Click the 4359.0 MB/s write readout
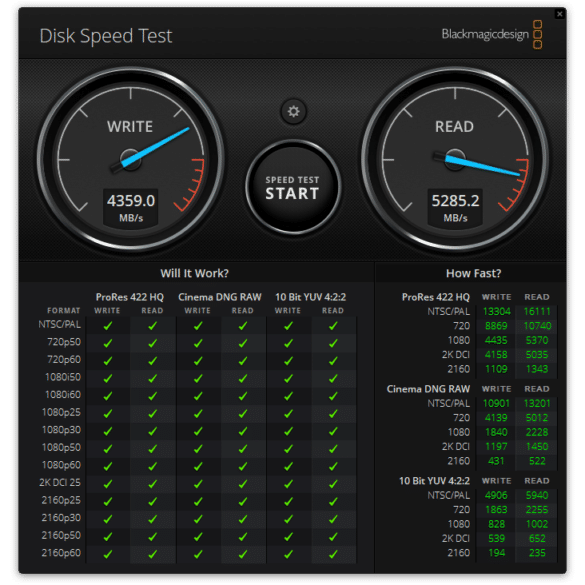The height and width of the screenshot is (585, 585). tap(131, 207)
